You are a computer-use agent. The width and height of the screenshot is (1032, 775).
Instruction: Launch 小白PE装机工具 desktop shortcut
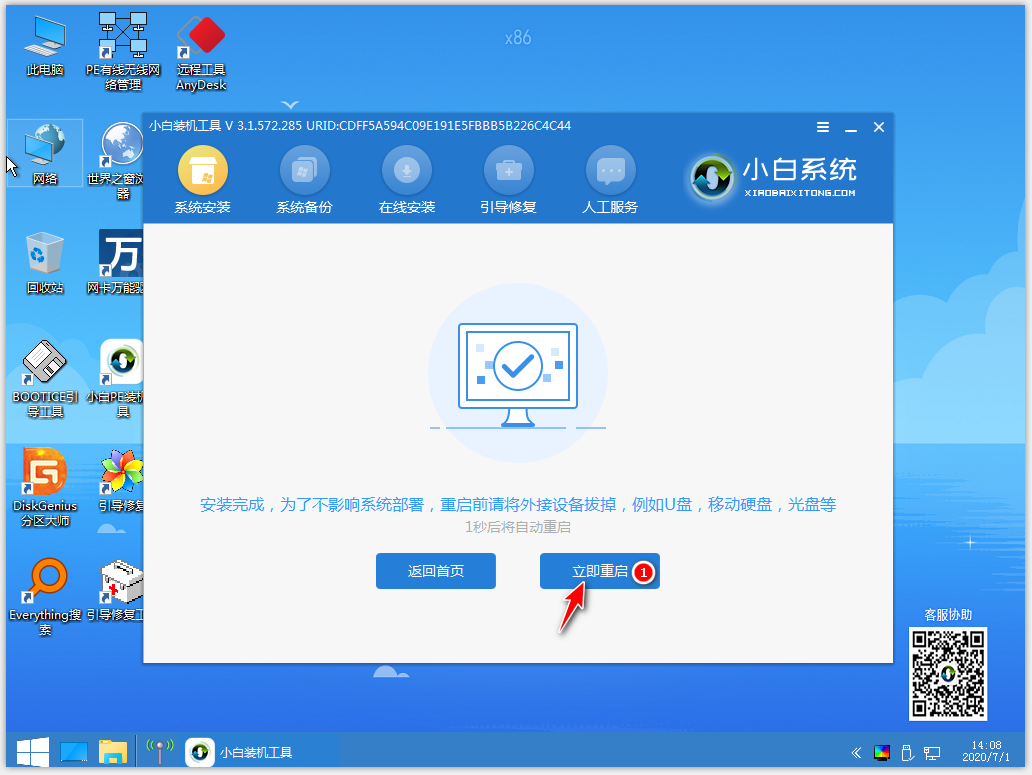point(119,380)
